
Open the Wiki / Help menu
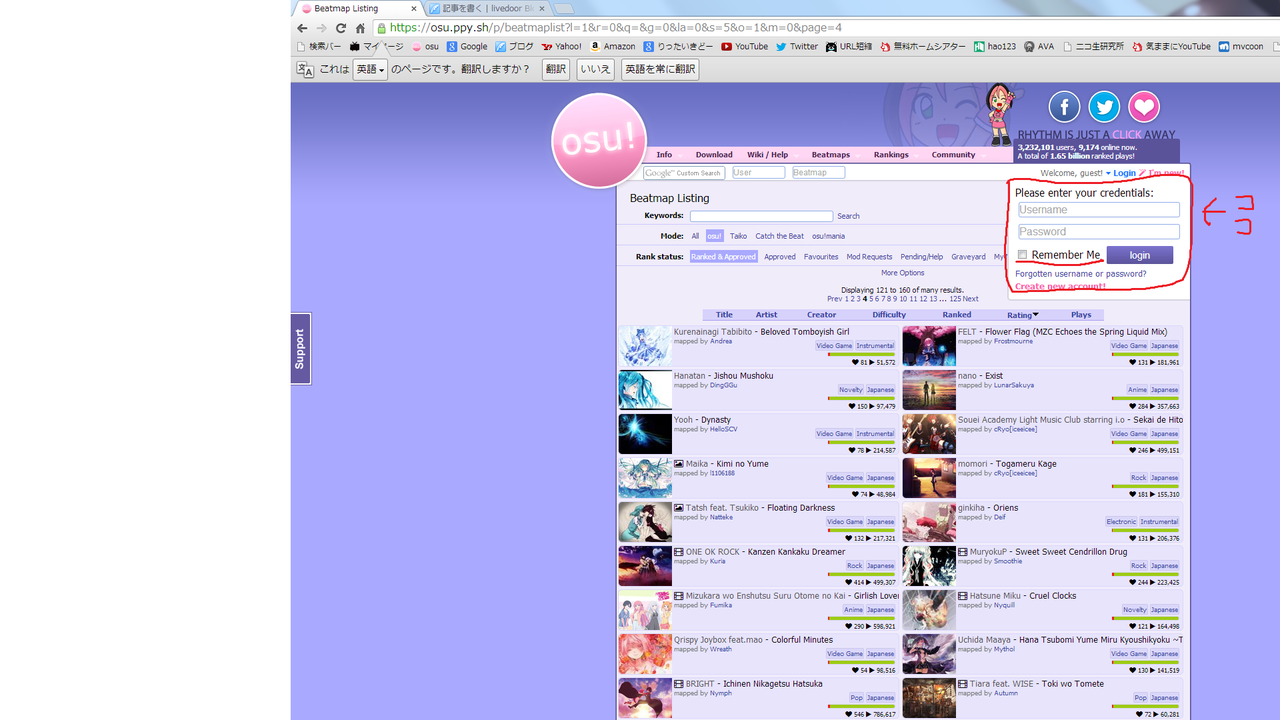click(x=767, y=155)
